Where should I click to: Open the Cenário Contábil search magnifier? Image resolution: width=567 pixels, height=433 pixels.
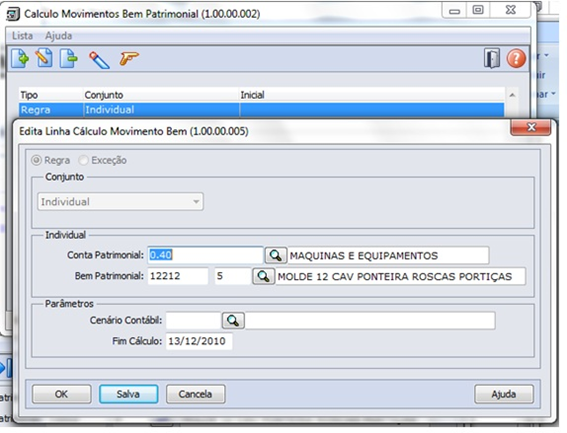pos(233,320)
